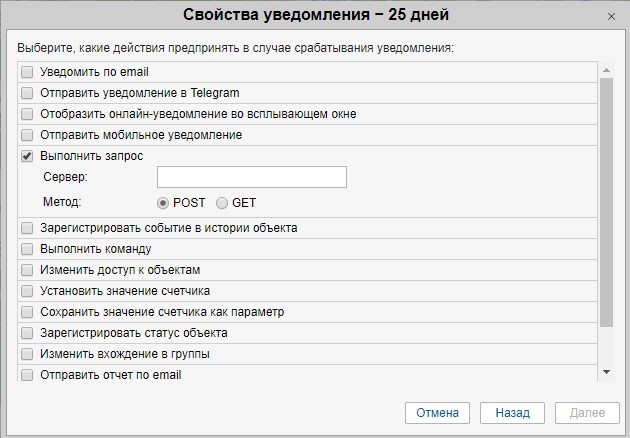Close the notification properties dialog
Screen dimensions: 630x438
pyautogui.click(x=611, y=17)
